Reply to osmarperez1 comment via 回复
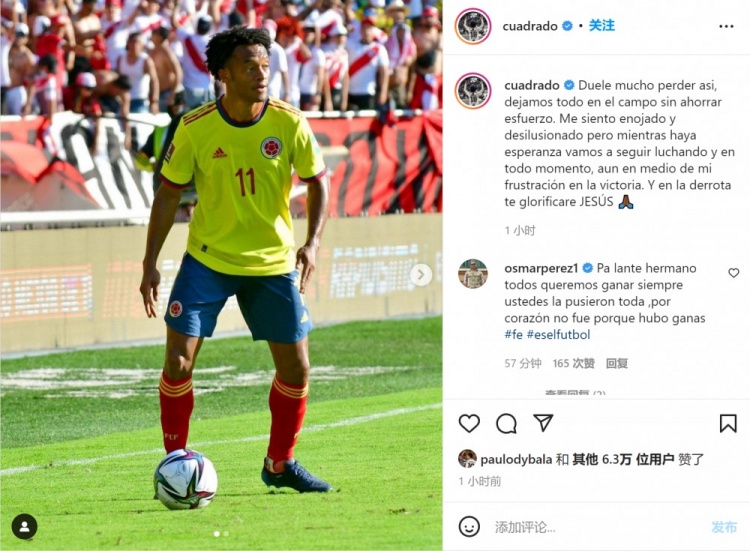The image size is (750, 551). (617, 364)
